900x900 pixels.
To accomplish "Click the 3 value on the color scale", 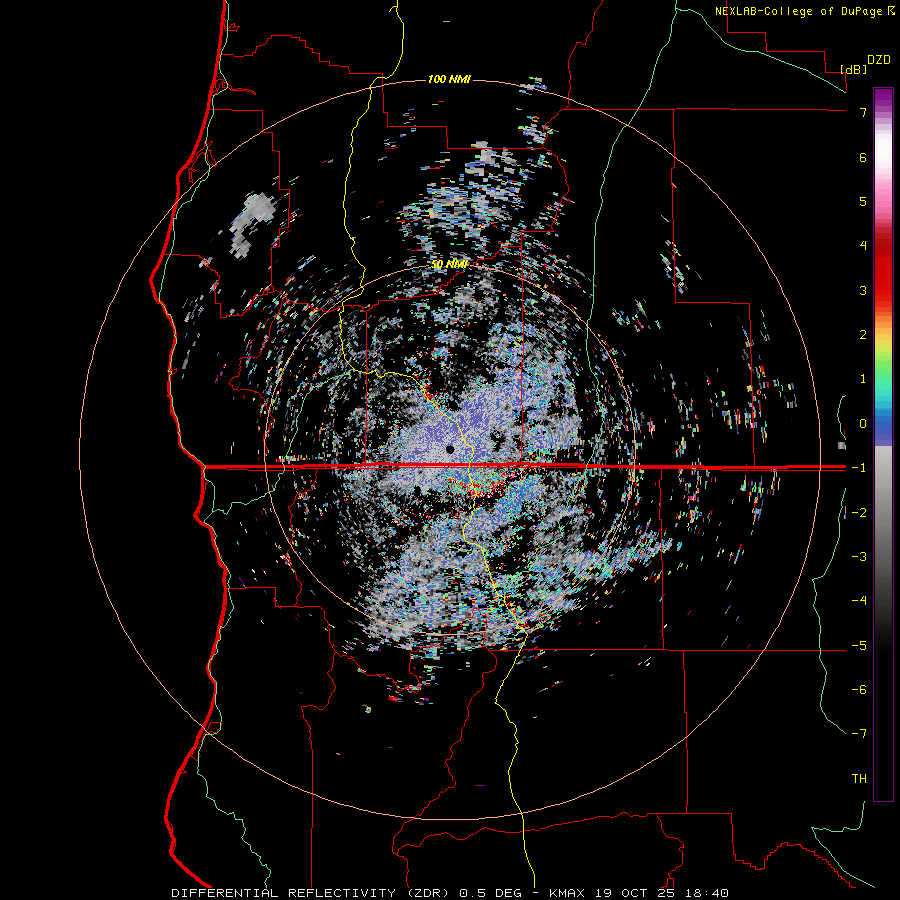I will click(x=863, y=290).
